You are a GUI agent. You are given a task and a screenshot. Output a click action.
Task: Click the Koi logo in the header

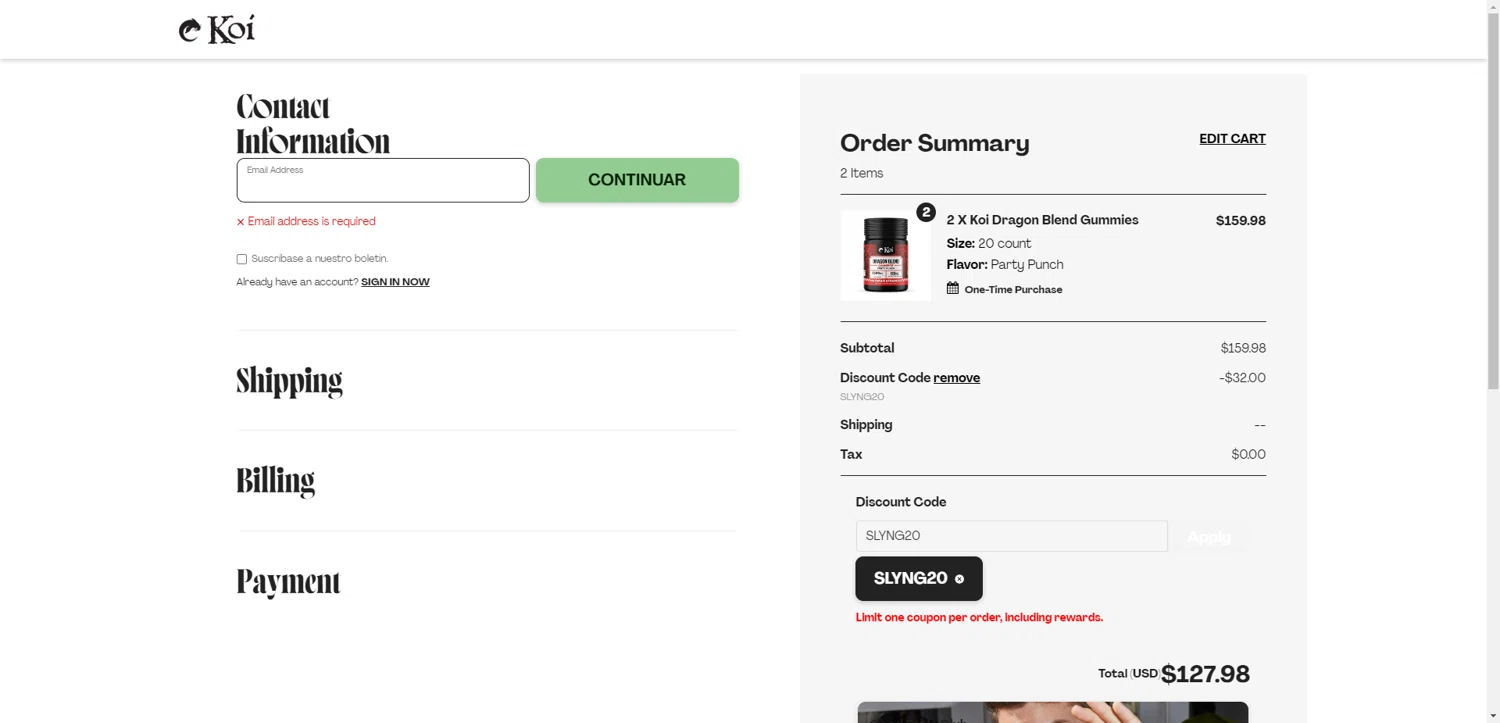coord(217,29)
